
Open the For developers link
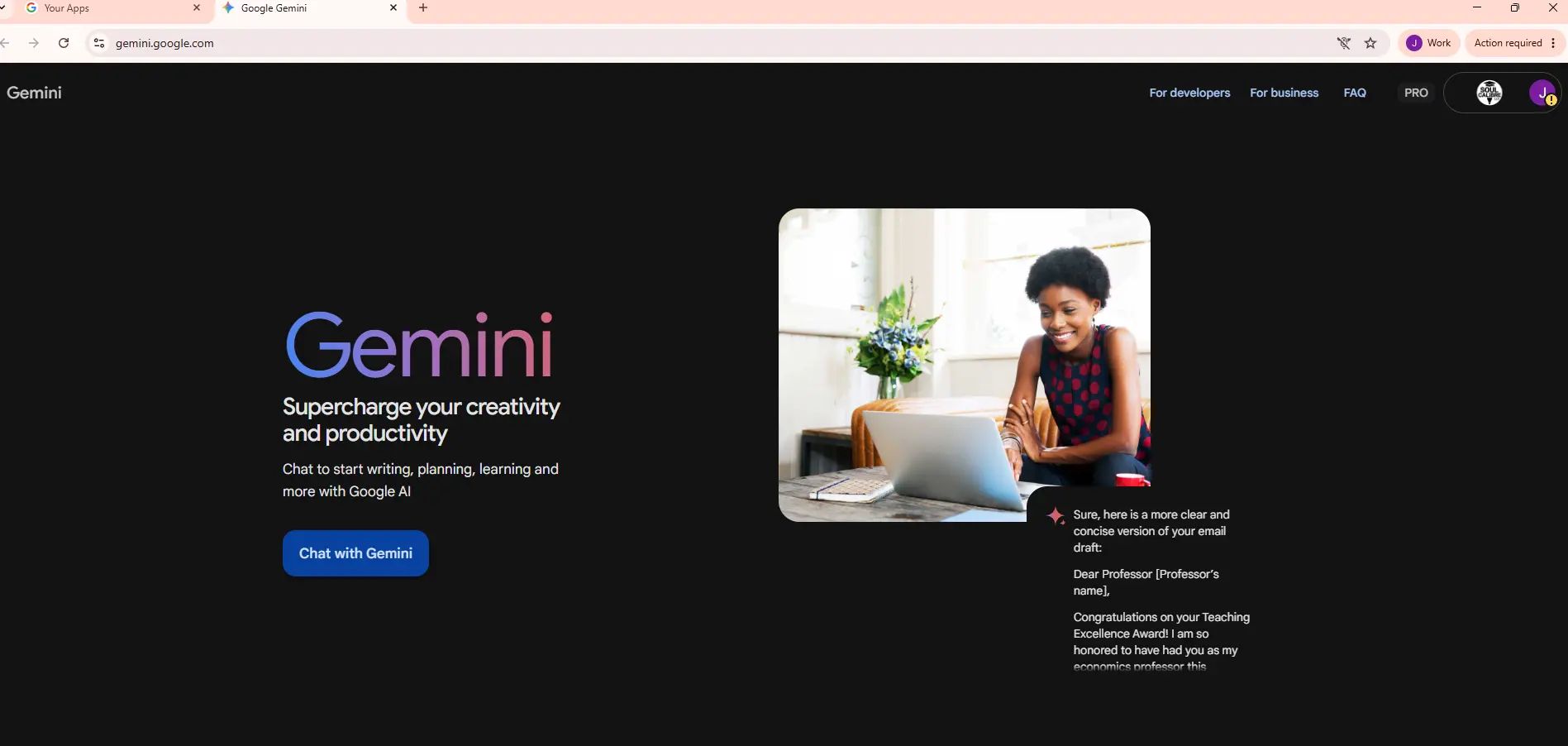point(1189,93)
